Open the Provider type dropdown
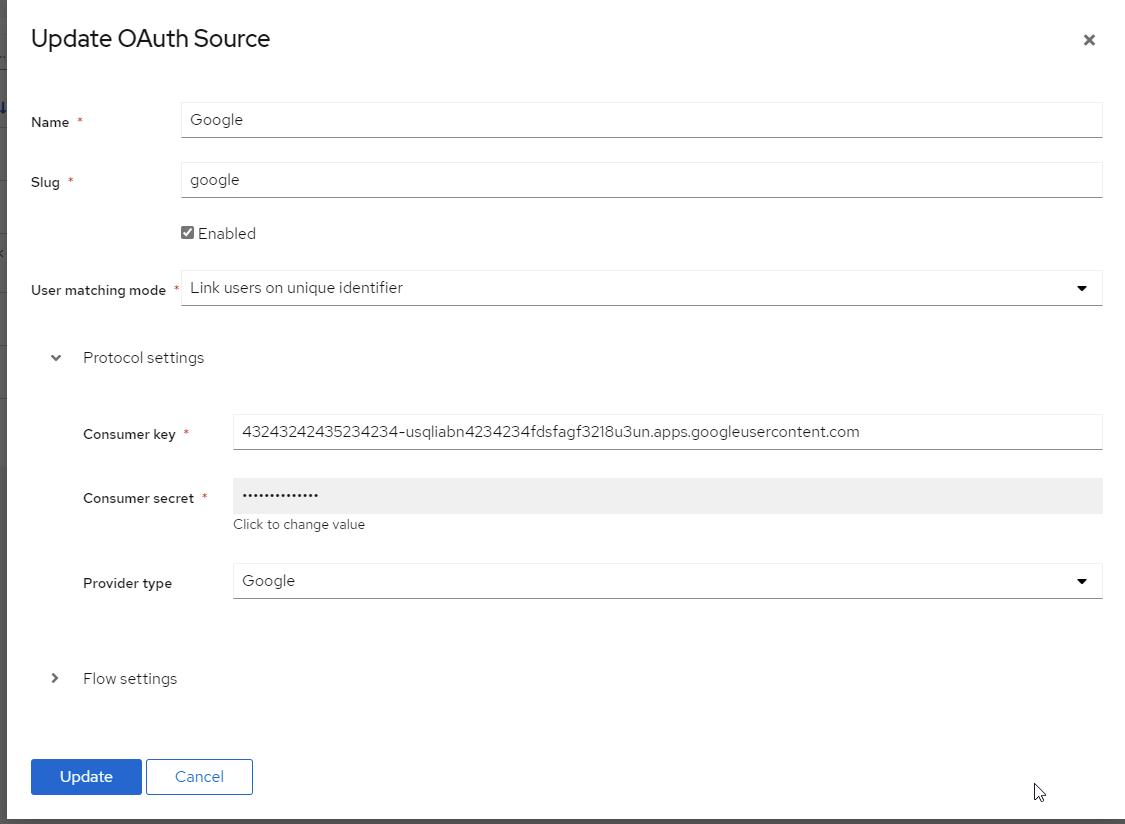 coord(668,580)
